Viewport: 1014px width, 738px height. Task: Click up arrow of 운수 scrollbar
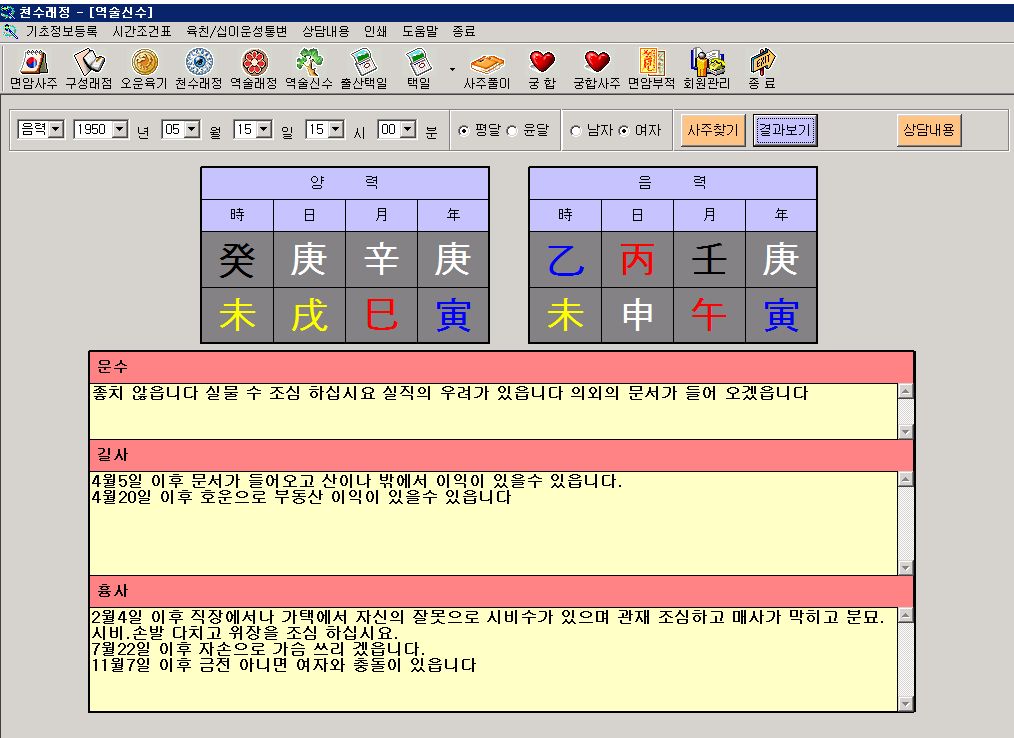coord(905,391)
